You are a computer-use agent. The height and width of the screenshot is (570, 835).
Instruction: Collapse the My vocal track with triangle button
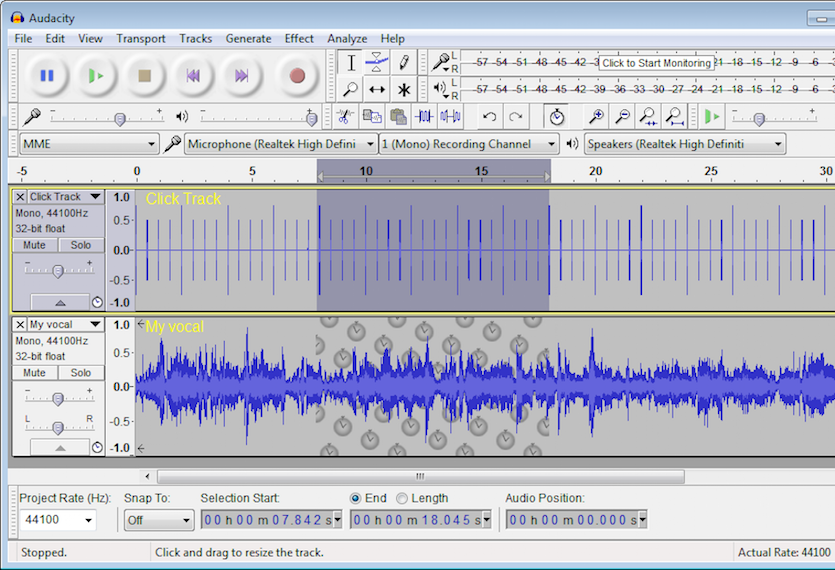tap(60, 447)
